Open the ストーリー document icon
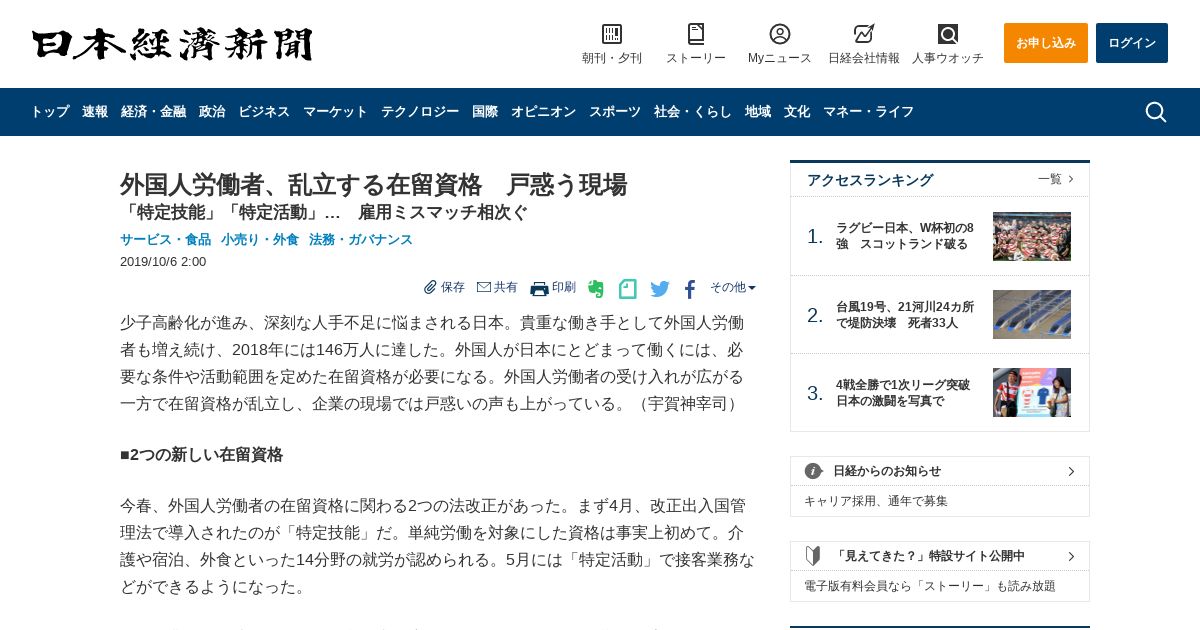1200x630 pixels. 696,34
